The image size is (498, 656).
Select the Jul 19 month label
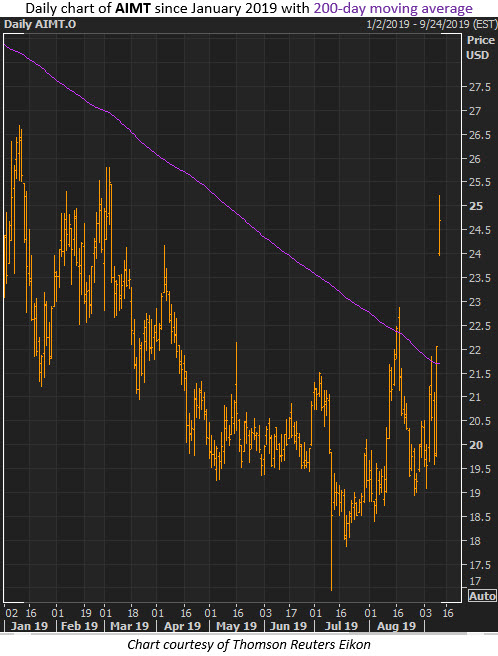pyautogui.click(x=341, y=626)
